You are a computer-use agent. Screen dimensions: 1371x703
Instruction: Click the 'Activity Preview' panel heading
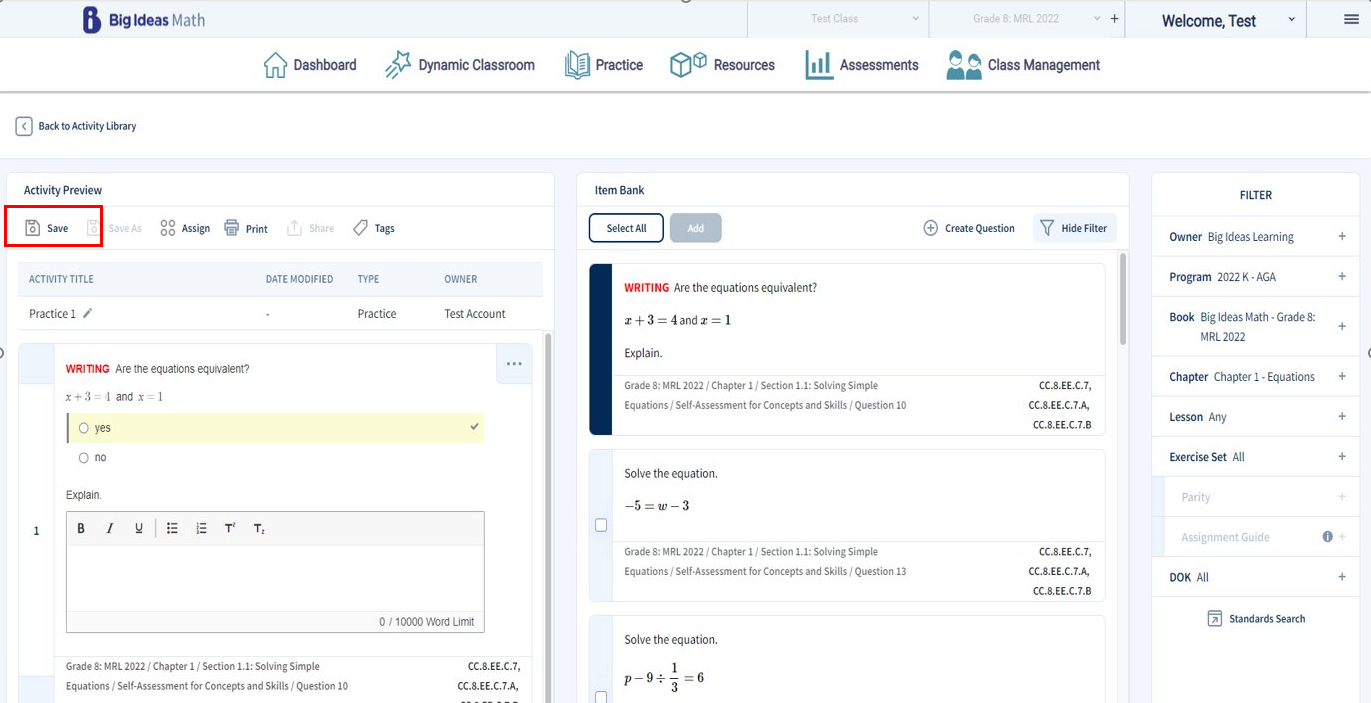point(63,190)
